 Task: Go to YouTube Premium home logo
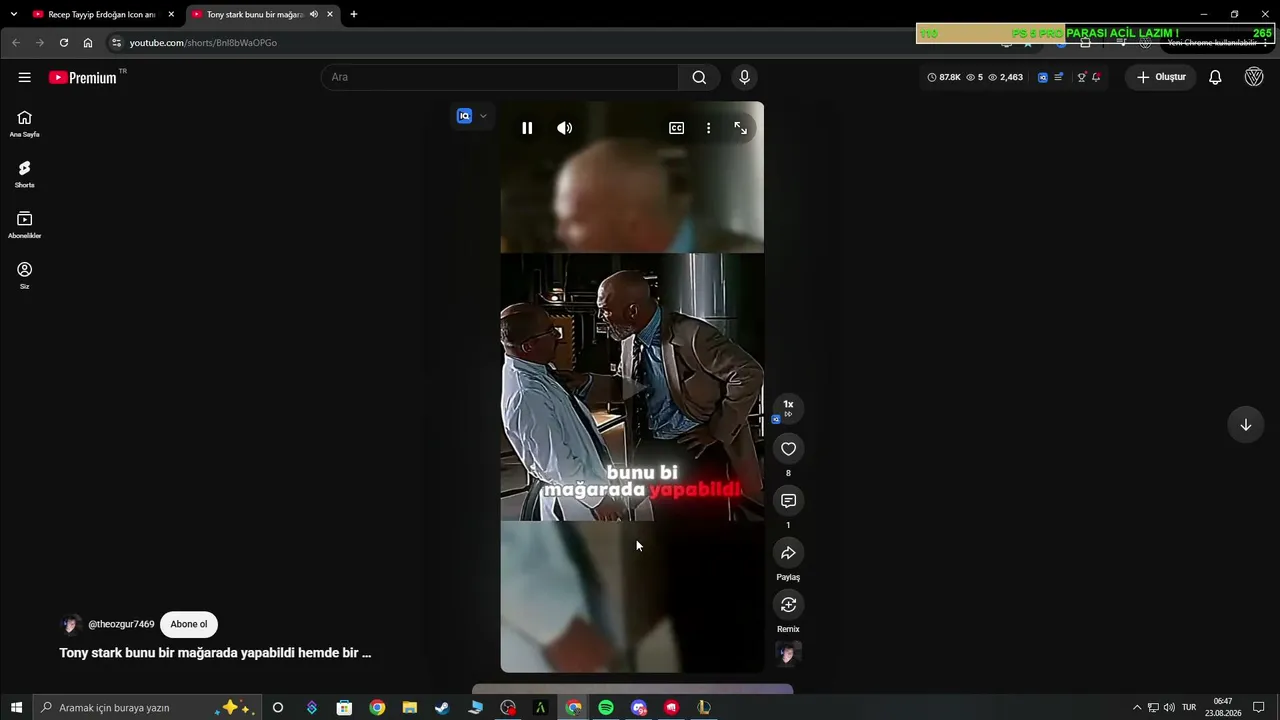(x=84, y=77)
